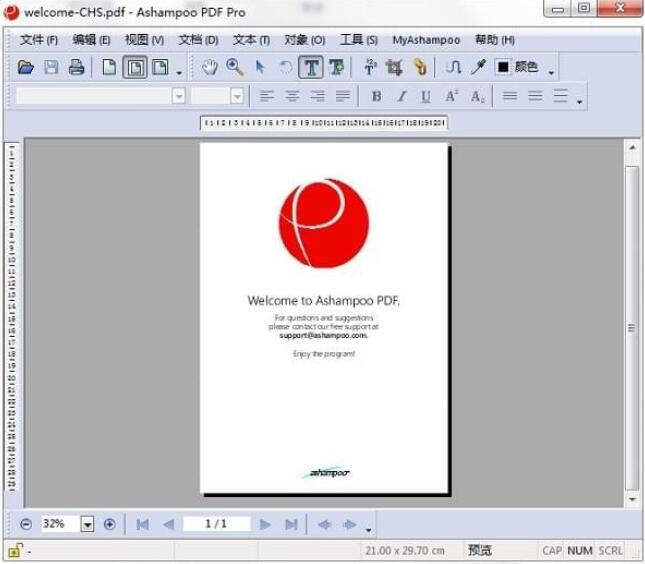The width and height of the screenshot is (645, 564).
Task: Open the font name dropdown
Action: 179,97
